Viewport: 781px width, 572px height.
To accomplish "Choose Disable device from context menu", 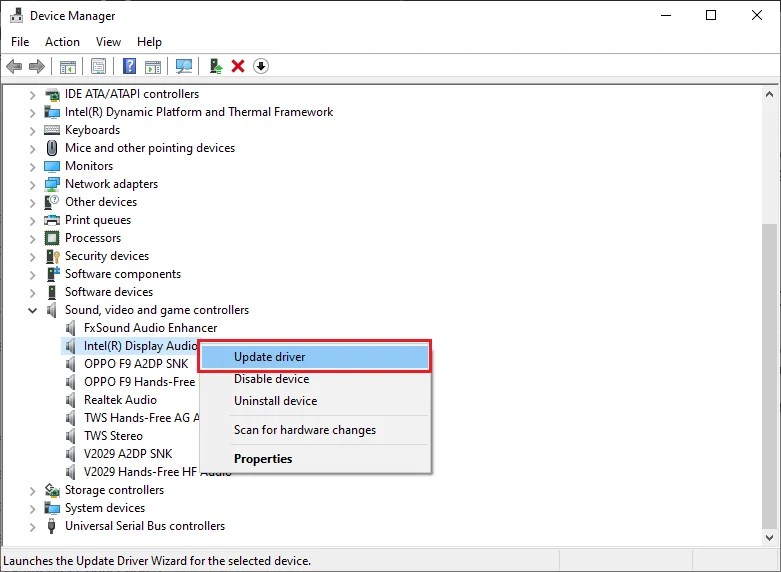I will pos(314,379).
